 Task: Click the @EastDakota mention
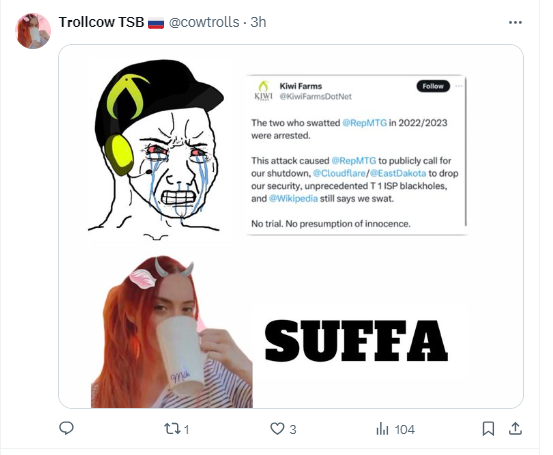(398, 173)
